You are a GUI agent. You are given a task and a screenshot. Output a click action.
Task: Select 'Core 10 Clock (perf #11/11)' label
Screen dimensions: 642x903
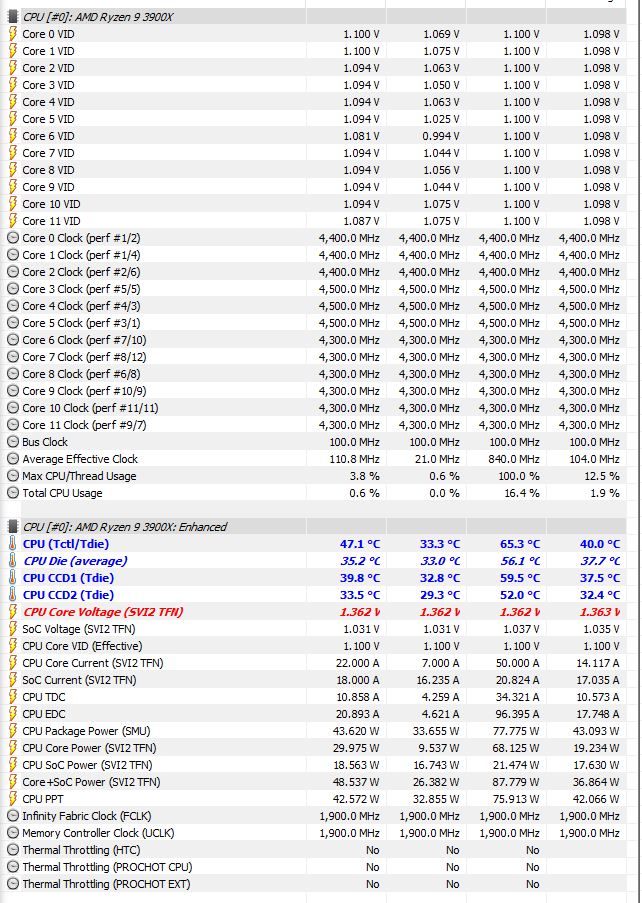coord(90,408)
